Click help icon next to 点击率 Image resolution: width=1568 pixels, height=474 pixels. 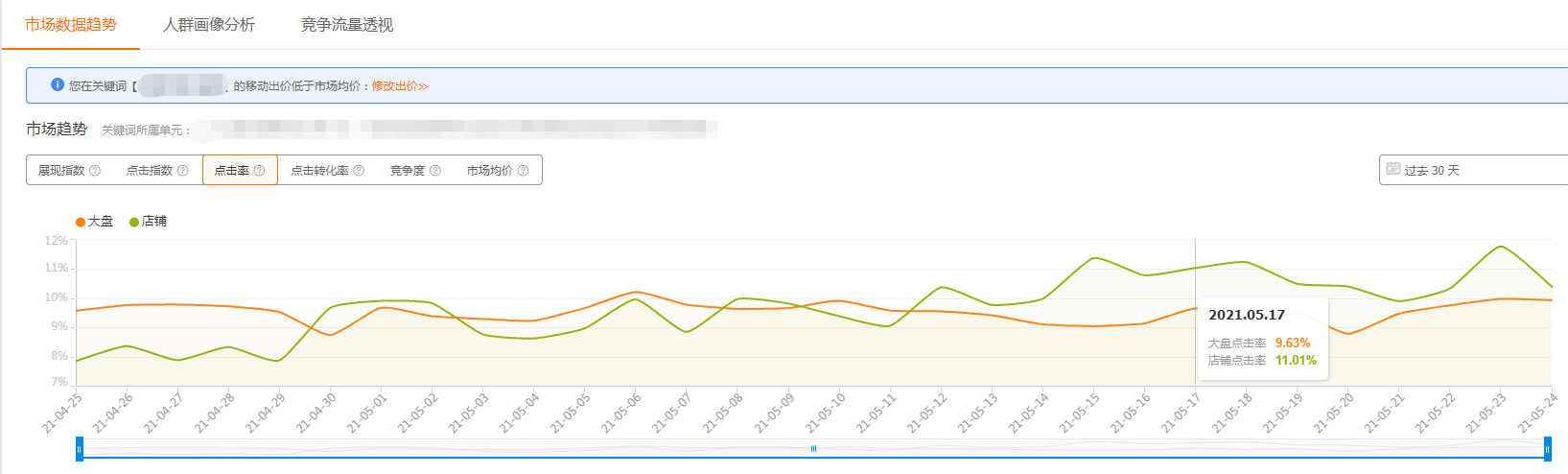tap(259, 171)
